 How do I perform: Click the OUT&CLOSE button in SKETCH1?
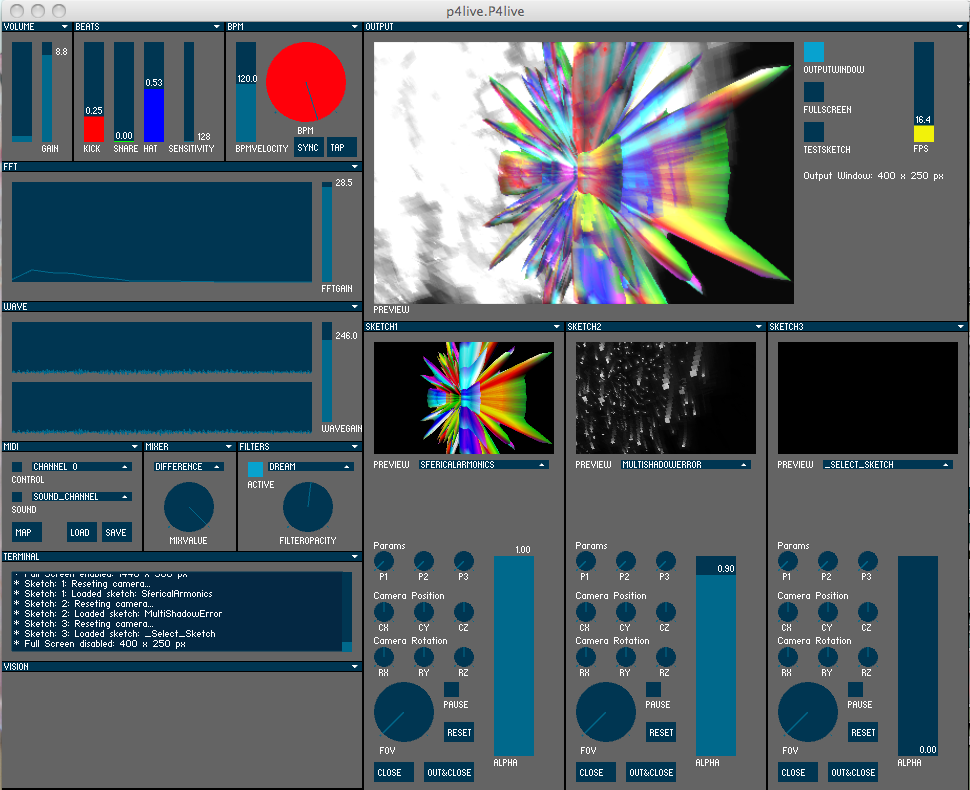pos(449,772)
